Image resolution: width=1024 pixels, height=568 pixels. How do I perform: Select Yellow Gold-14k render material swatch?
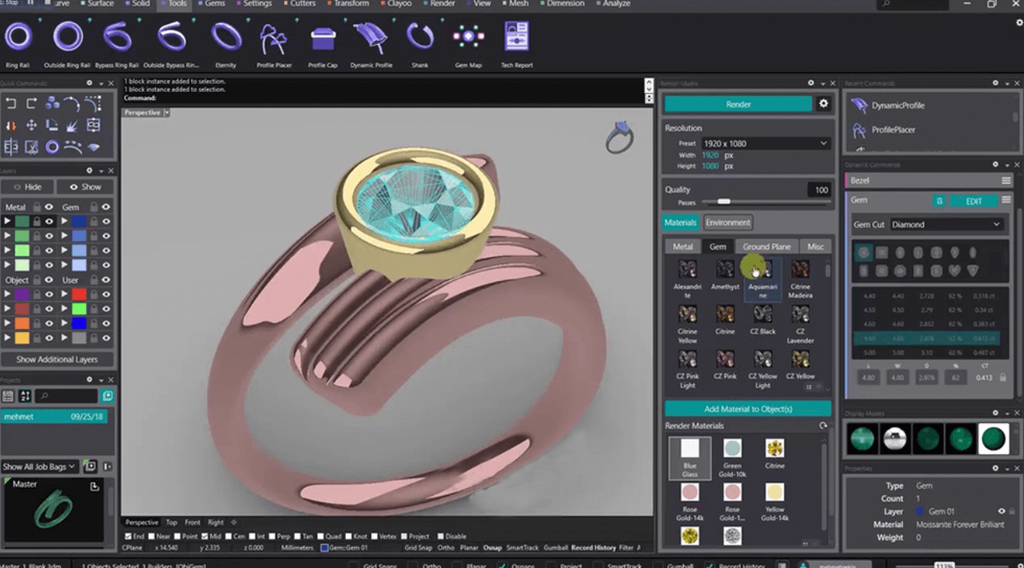(x=775, y=501)
